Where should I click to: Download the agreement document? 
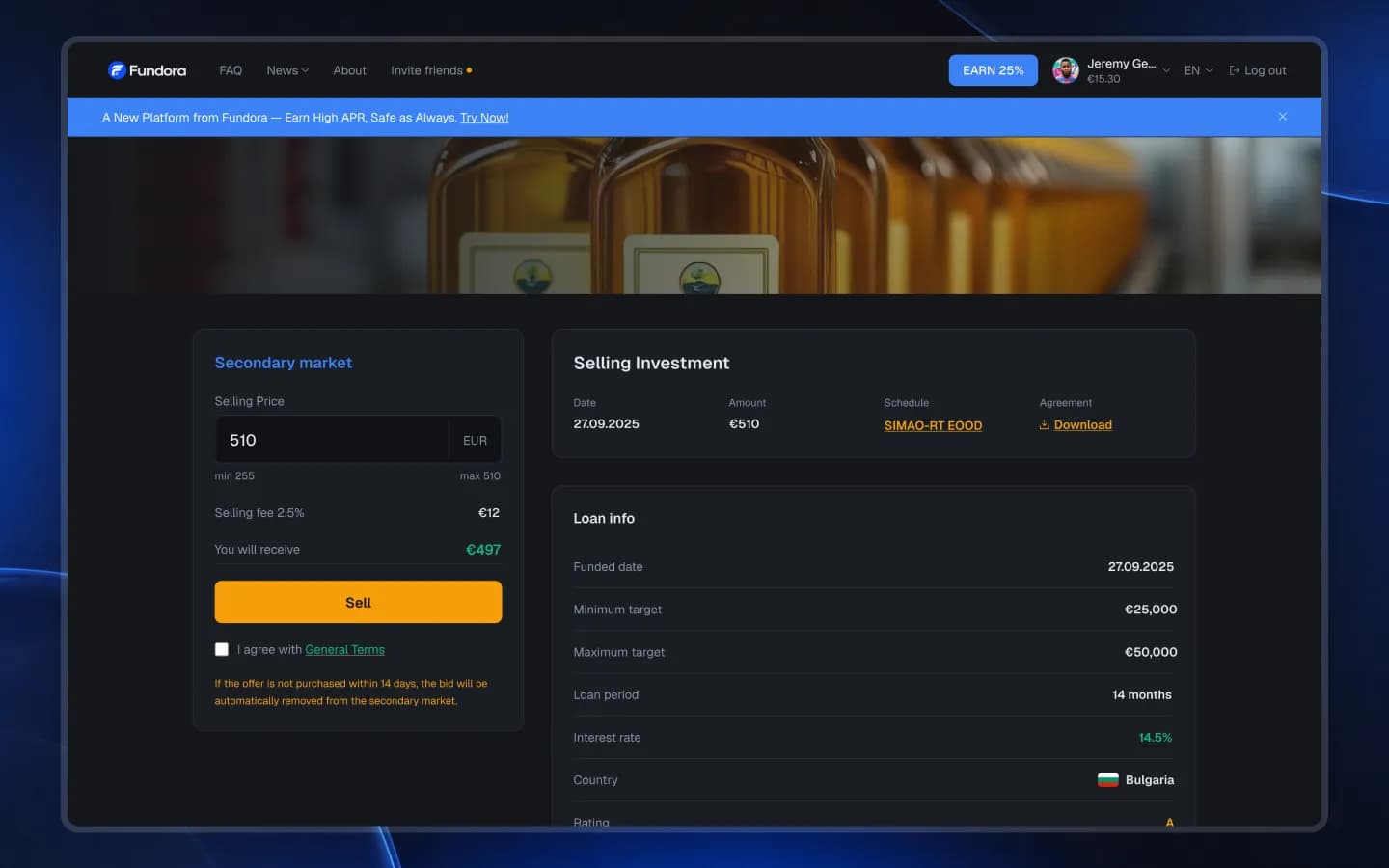[x=1076, y=425]
